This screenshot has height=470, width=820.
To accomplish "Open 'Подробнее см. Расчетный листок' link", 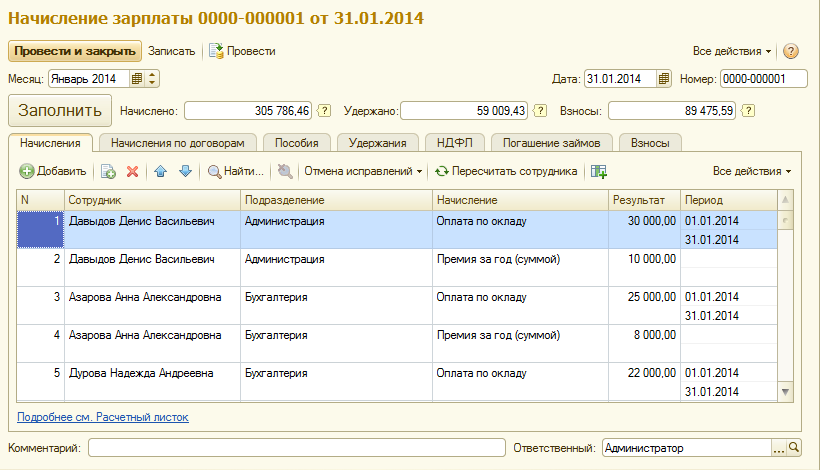I will point(103,417).
